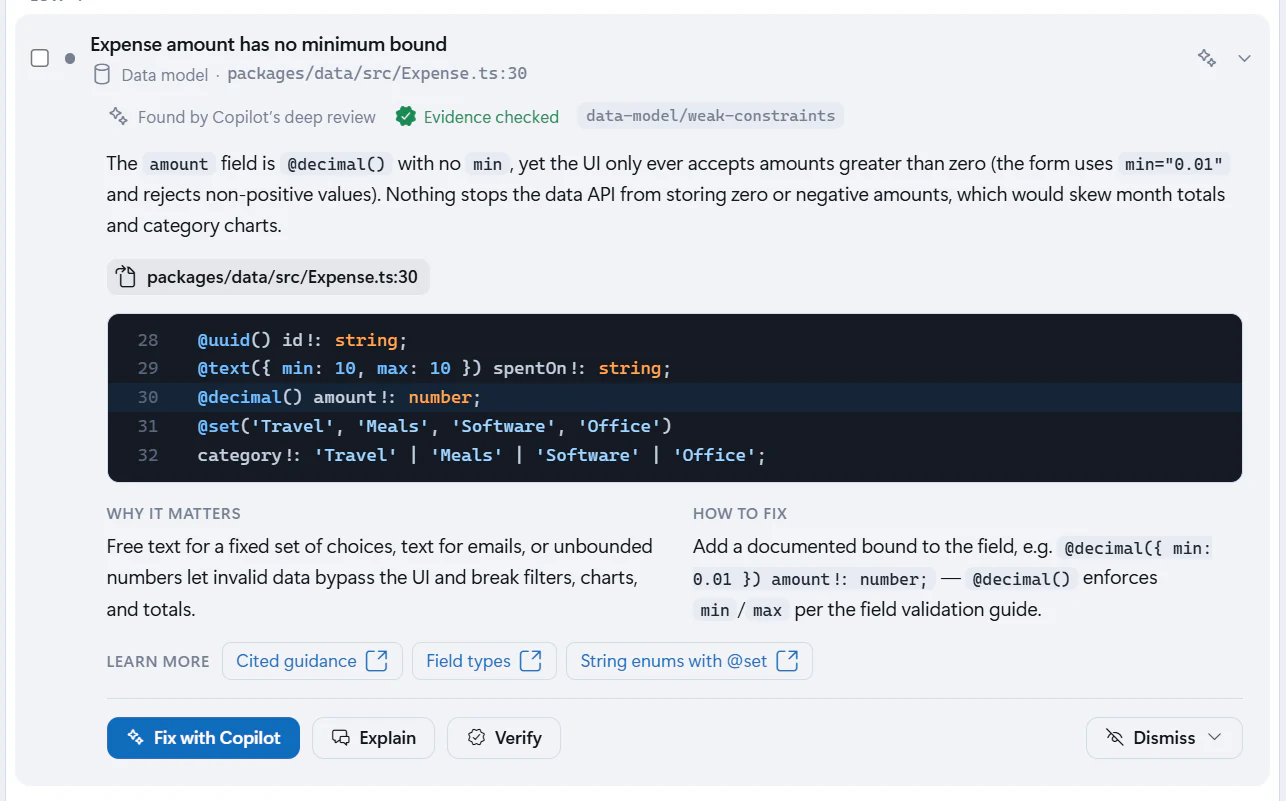Click the Verify button
Image resolution: width=1286 pixels, height=801 pixels.
[504, 738]
